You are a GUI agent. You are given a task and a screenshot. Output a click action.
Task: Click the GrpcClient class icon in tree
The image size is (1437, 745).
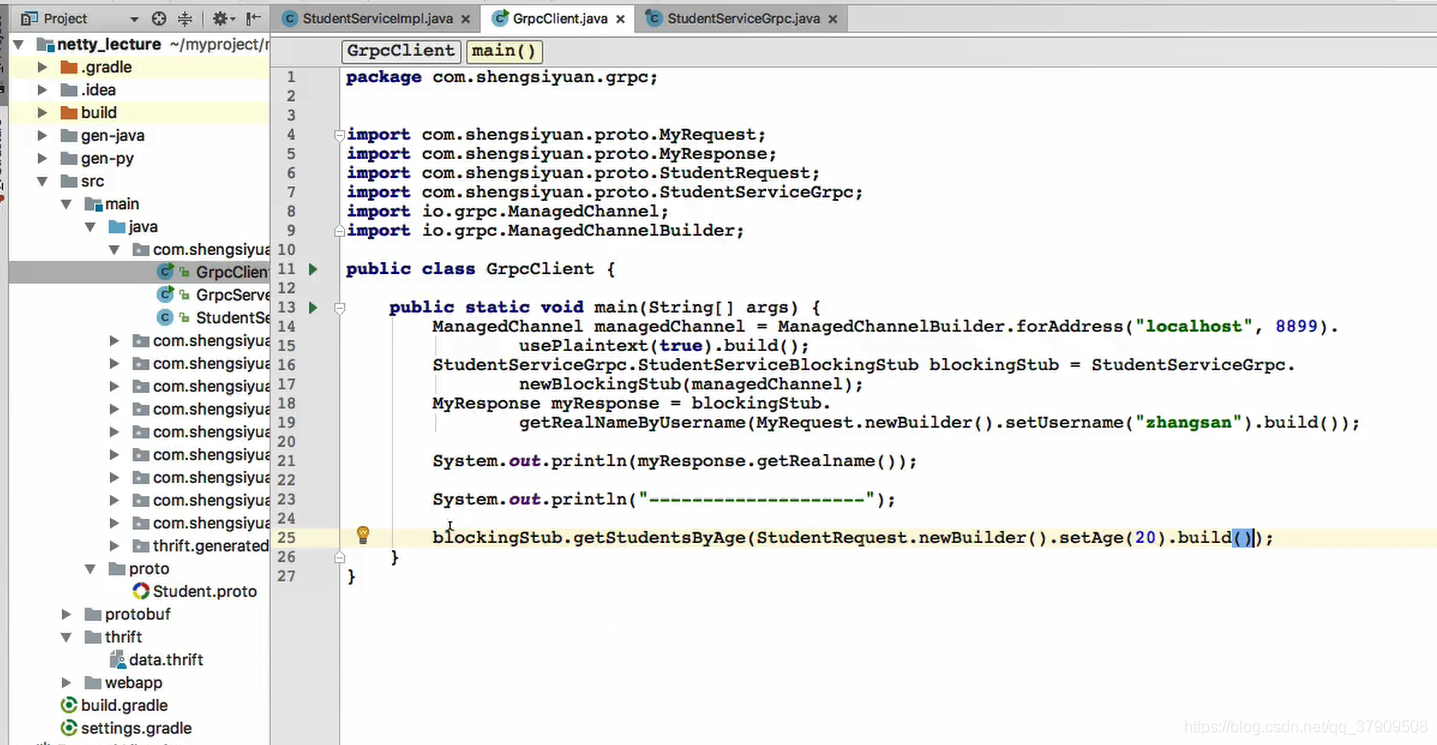[x=165, y=272]
